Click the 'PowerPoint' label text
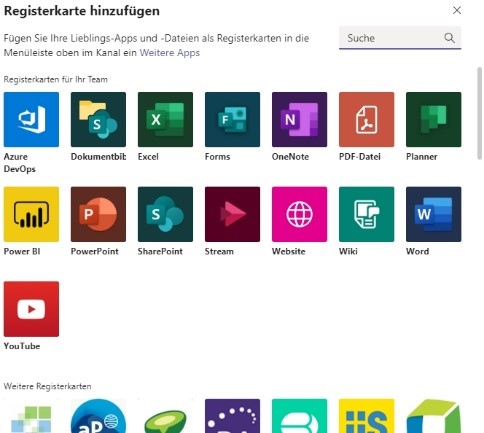The width and height of the screenshot is (484, 433). pyautogui.click(x=95, y=251)
